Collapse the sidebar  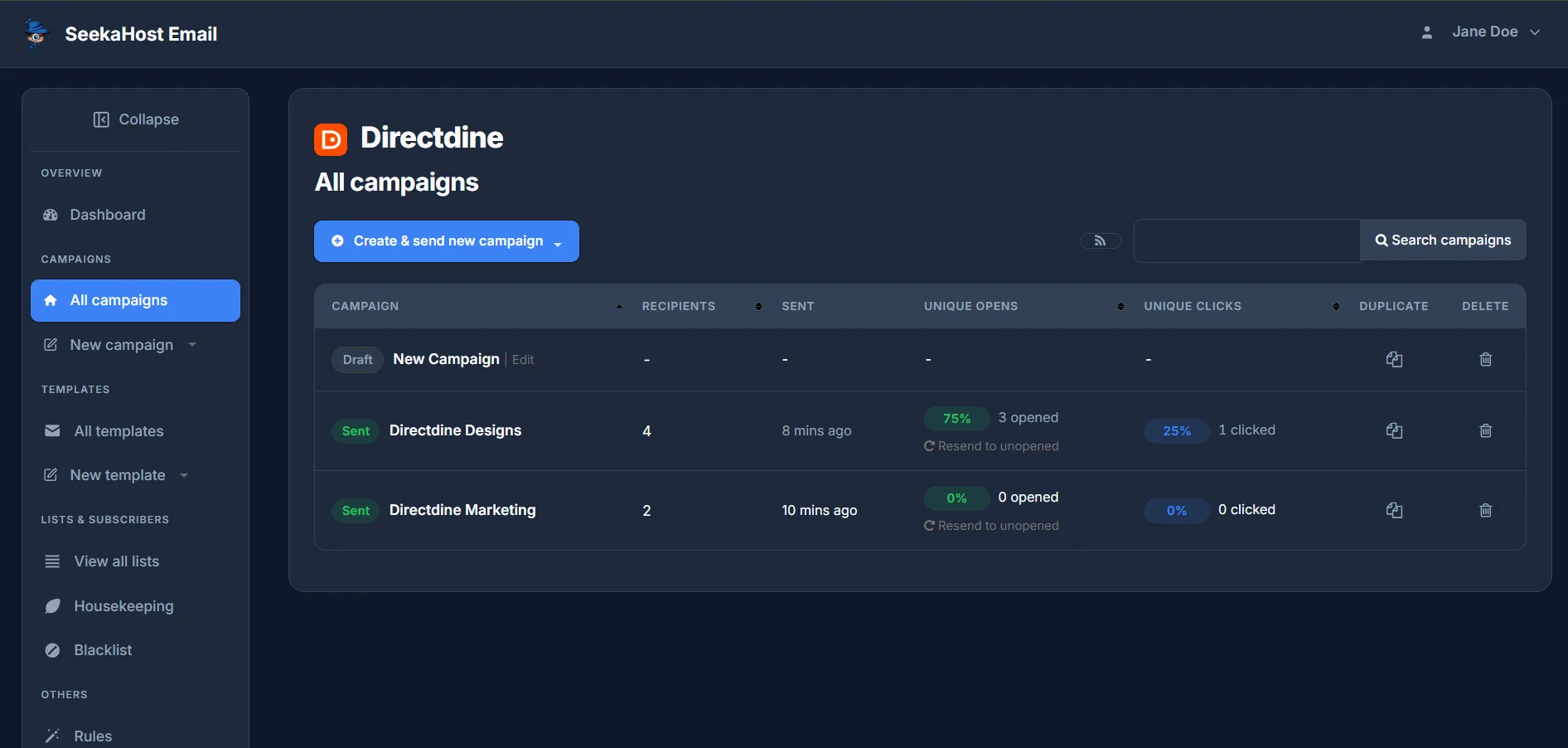[x=136, y=119]
